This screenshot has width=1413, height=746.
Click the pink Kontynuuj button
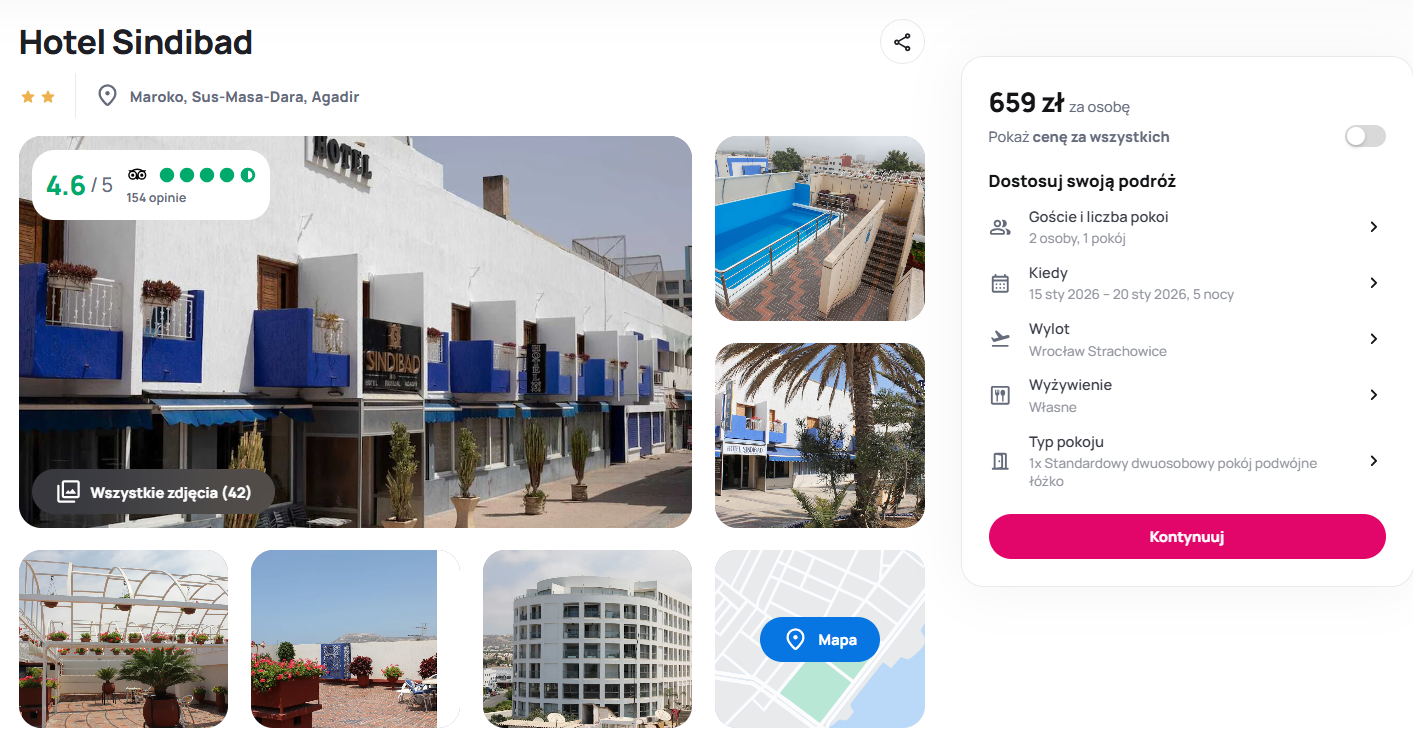[x=1187, y=537]
